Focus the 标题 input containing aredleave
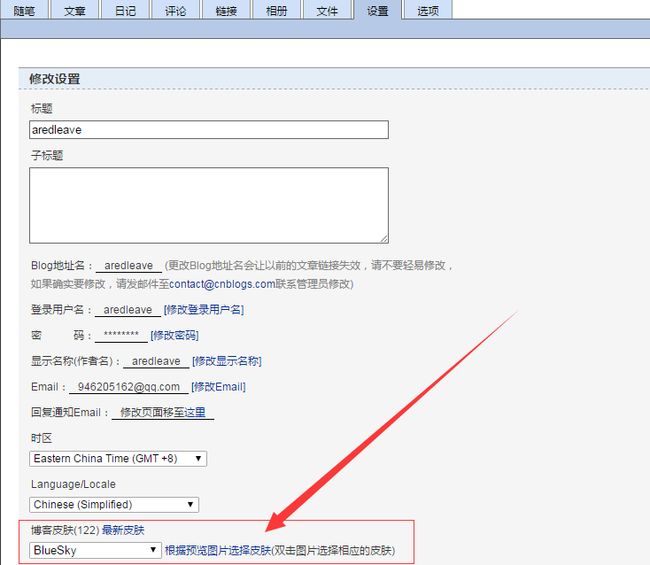The width and height of the screenshot is (650, 565). pyautogui.click(x=209, y=130)
